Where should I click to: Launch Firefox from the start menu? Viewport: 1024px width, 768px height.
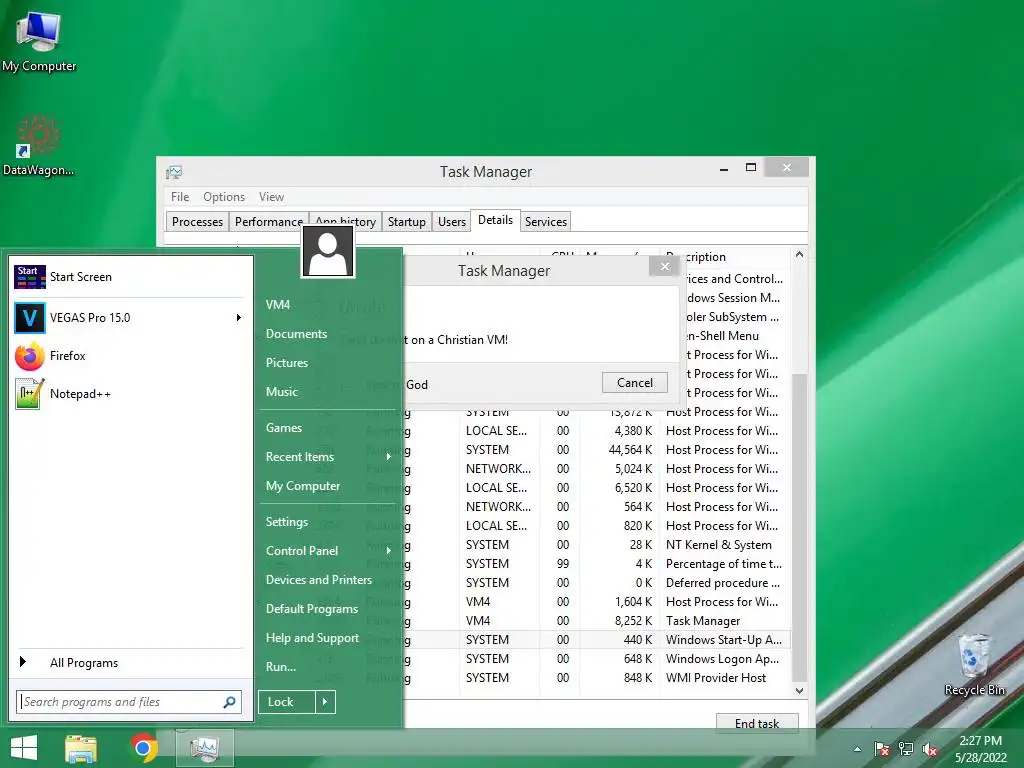pos(129,356)
